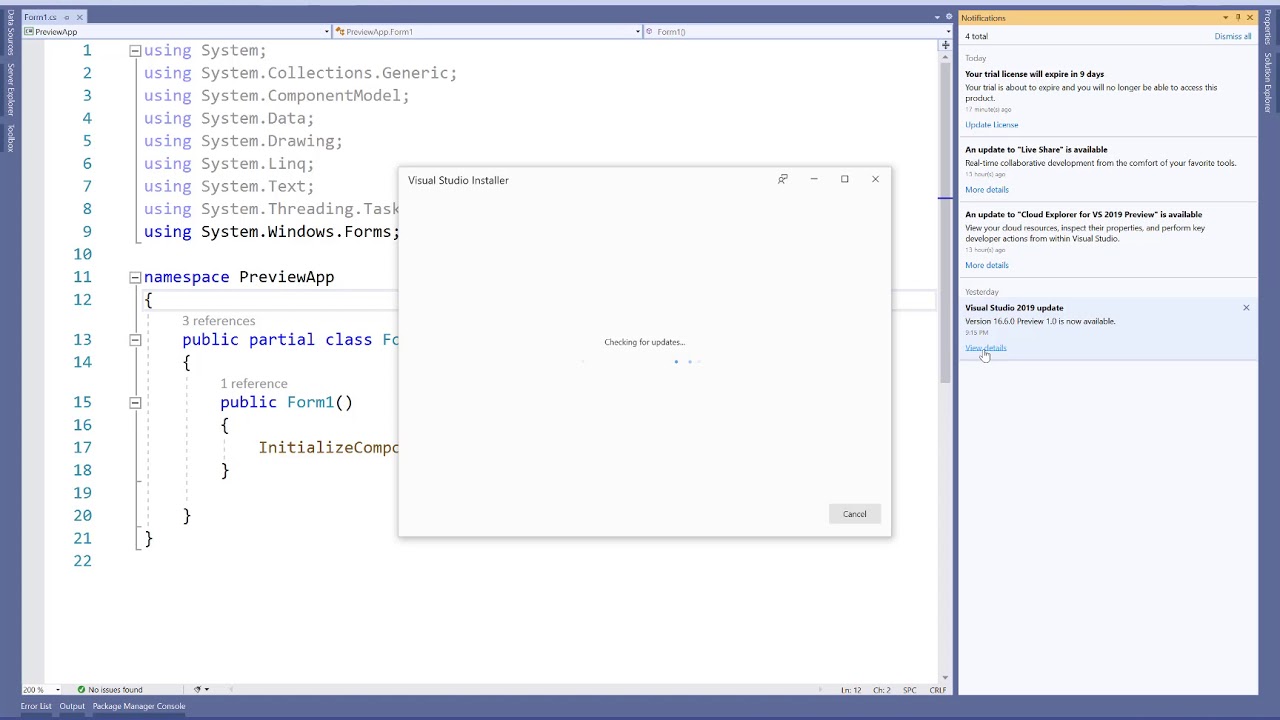Dismiss the Visual Studio 2019 update notification

1246,308
